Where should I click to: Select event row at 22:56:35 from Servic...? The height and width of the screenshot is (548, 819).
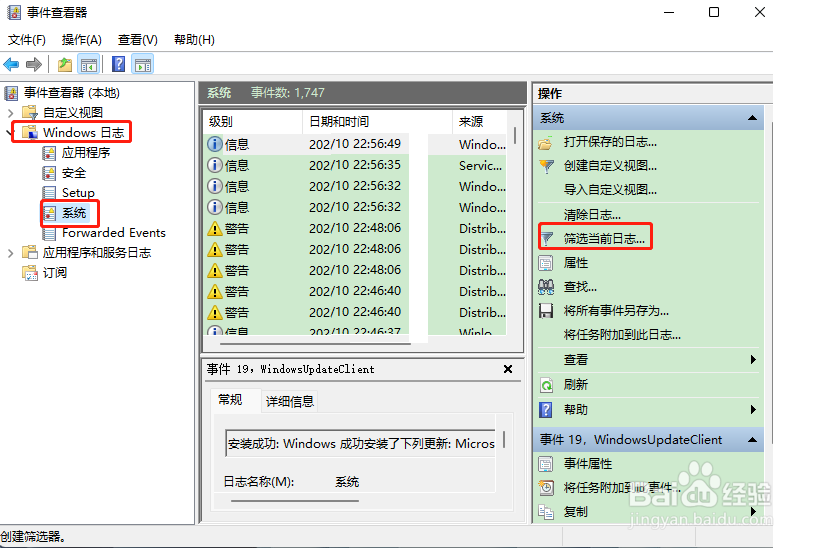pyautogui.click(x=357, y=166)
